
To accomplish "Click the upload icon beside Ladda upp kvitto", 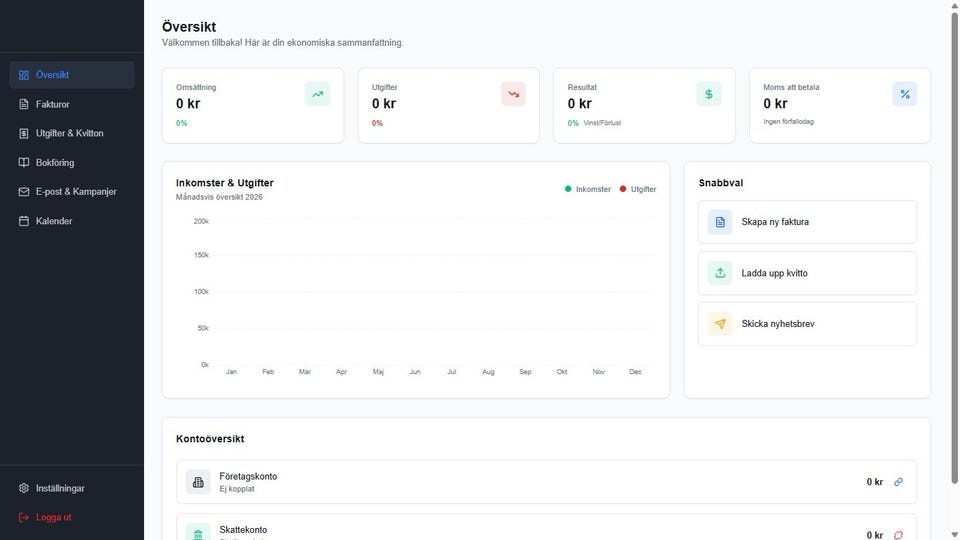I will coord(720,273).
